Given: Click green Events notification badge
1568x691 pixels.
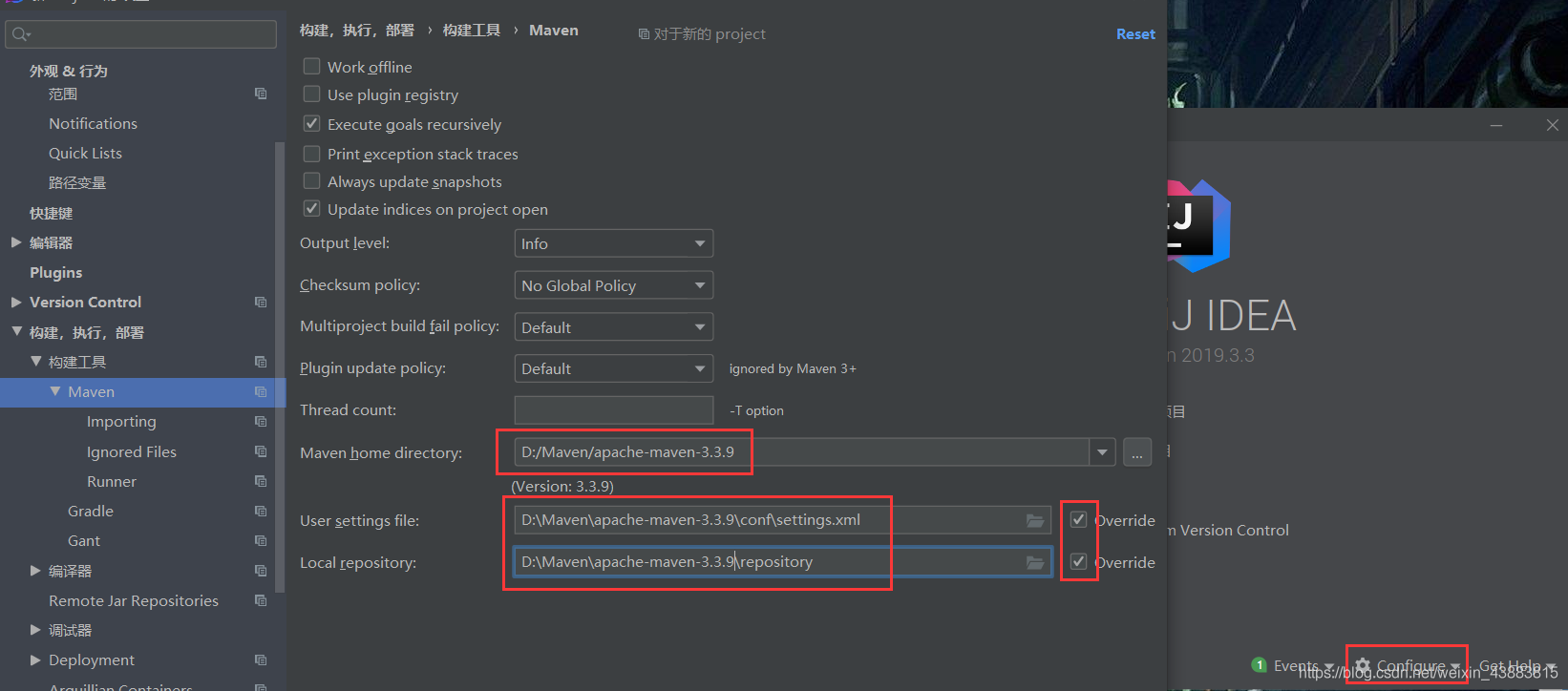Looking at the screenshot, I should 1260,665.
